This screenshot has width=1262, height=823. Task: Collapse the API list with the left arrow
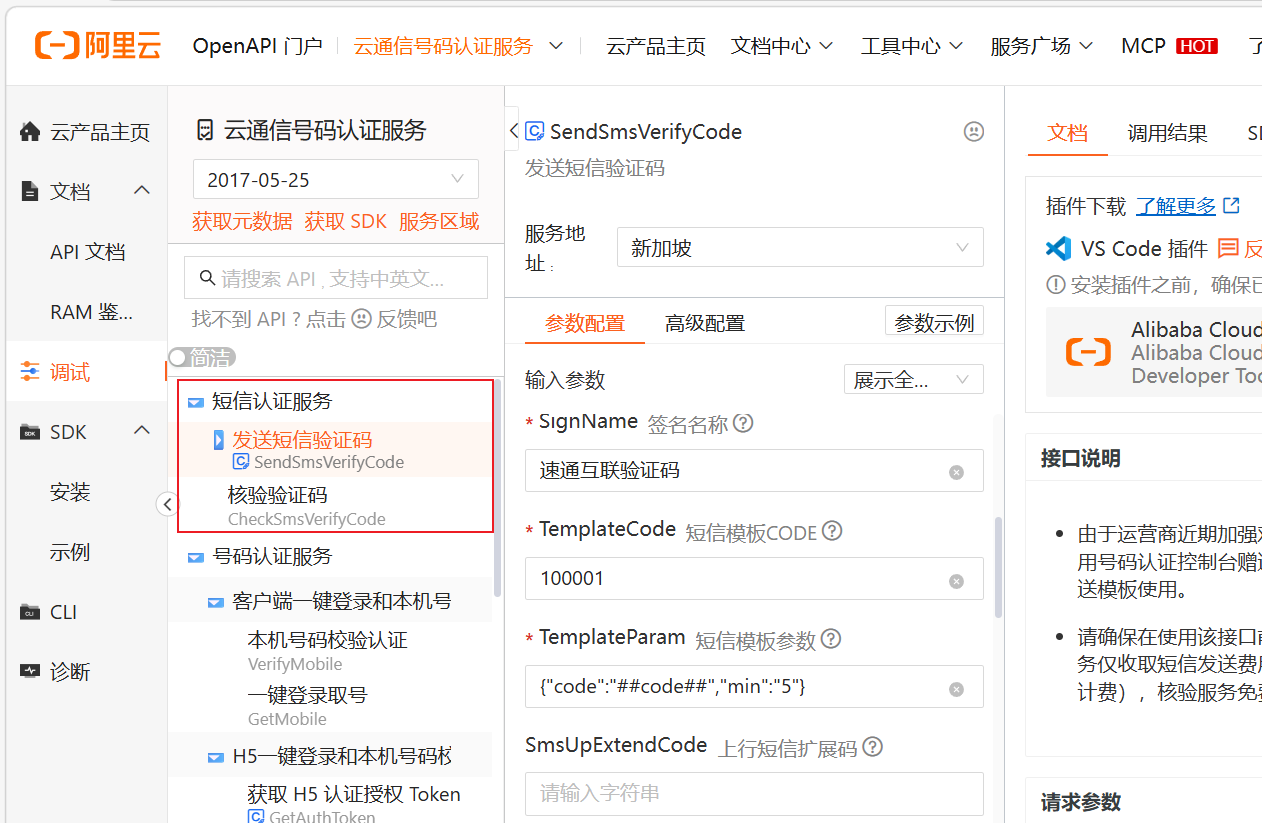(513, 130)
